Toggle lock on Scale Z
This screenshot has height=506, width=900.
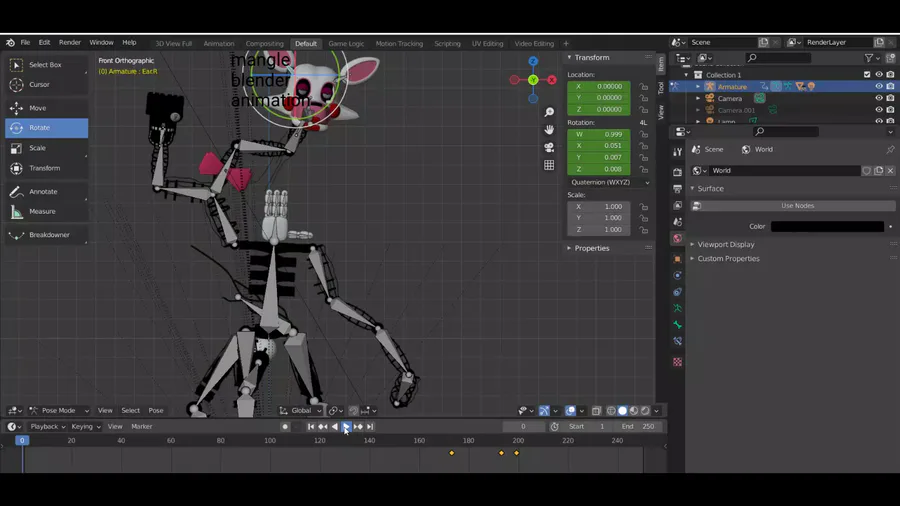644,229
